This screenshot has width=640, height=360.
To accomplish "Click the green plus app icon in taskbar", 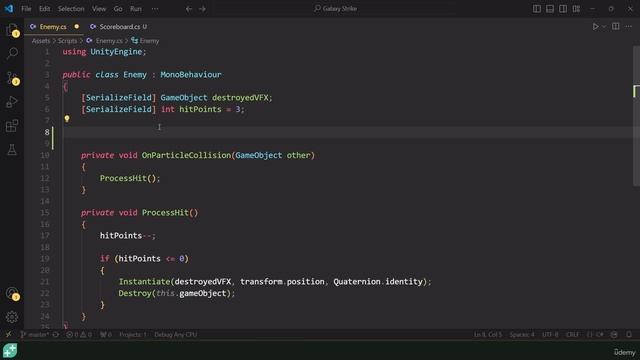I will 10,350.
